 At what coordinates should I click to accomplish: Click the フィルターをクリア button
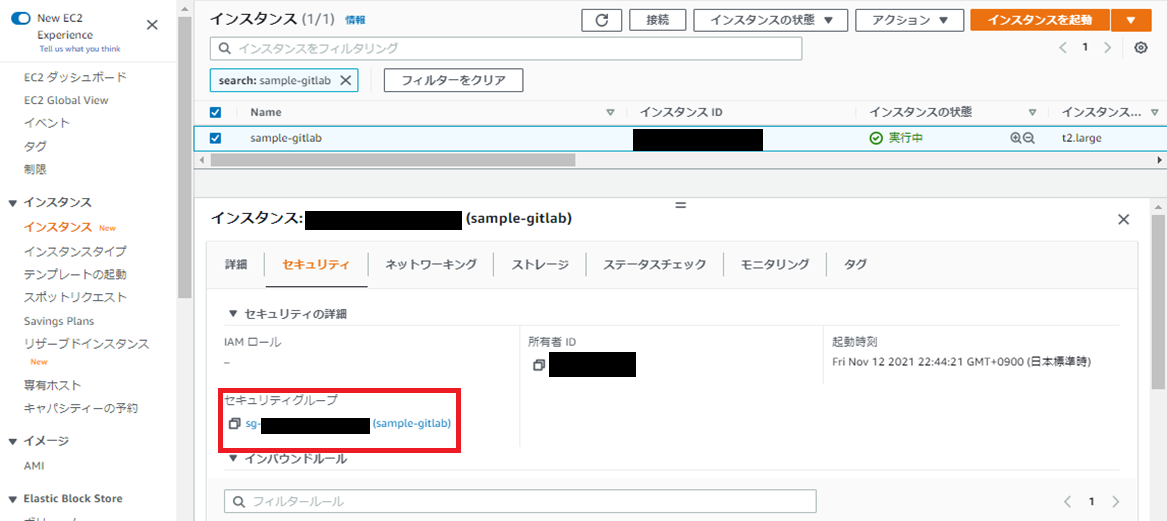pos(453,80)
